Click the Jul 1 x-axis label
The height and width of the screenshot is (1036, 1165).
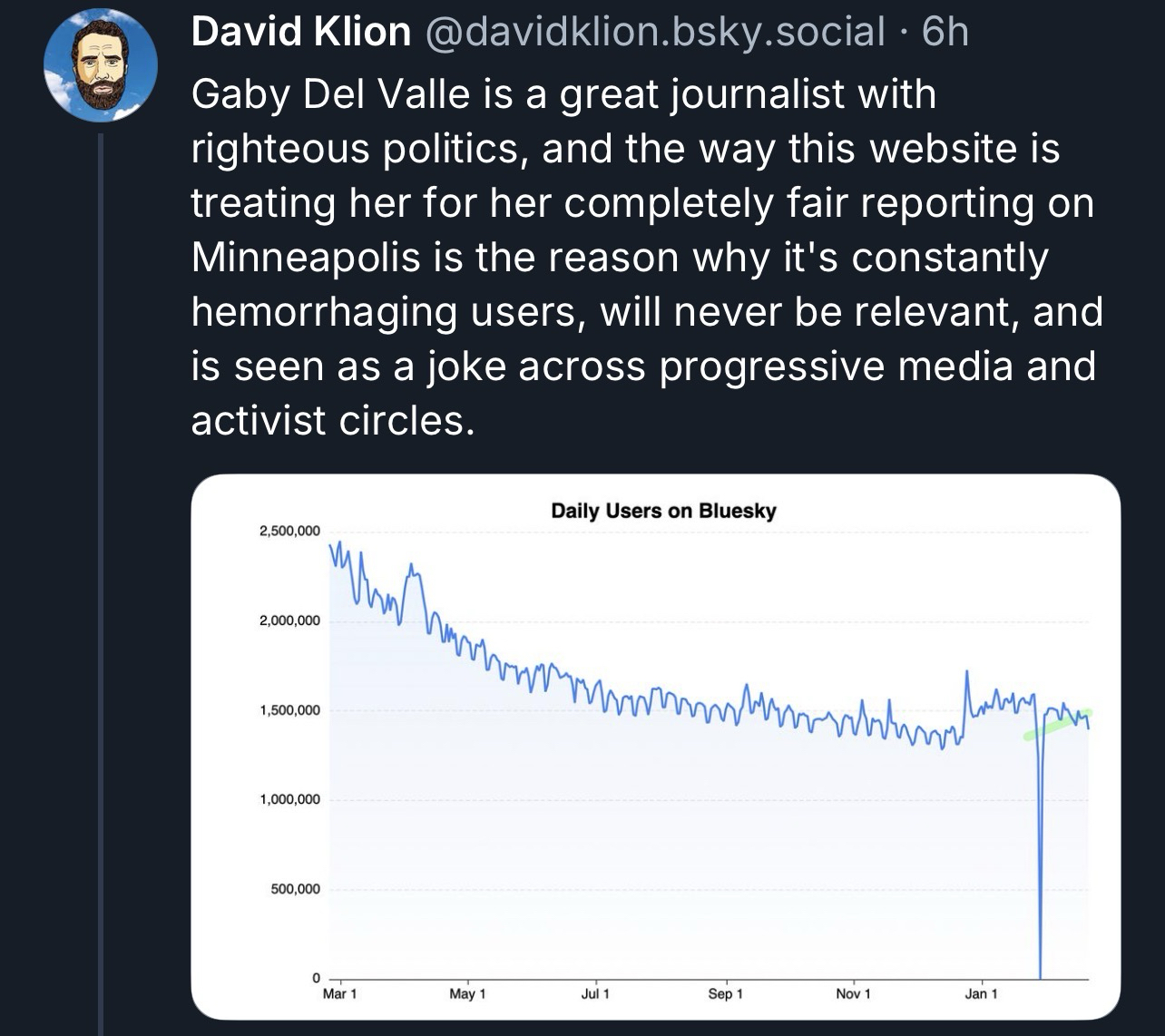coord(595,994)
